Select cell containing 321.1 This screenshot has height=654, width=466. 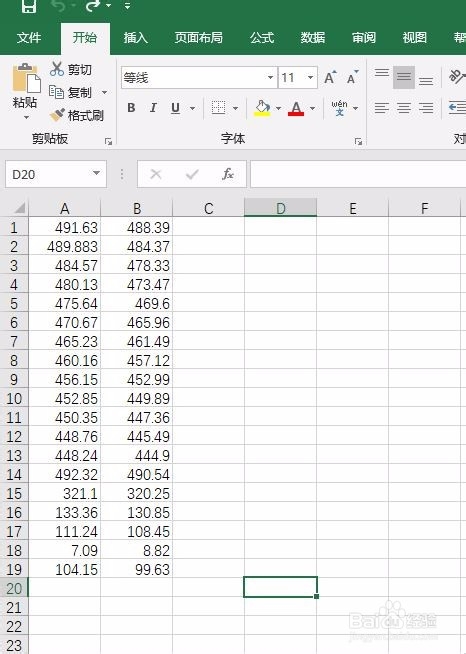point(65,493)
